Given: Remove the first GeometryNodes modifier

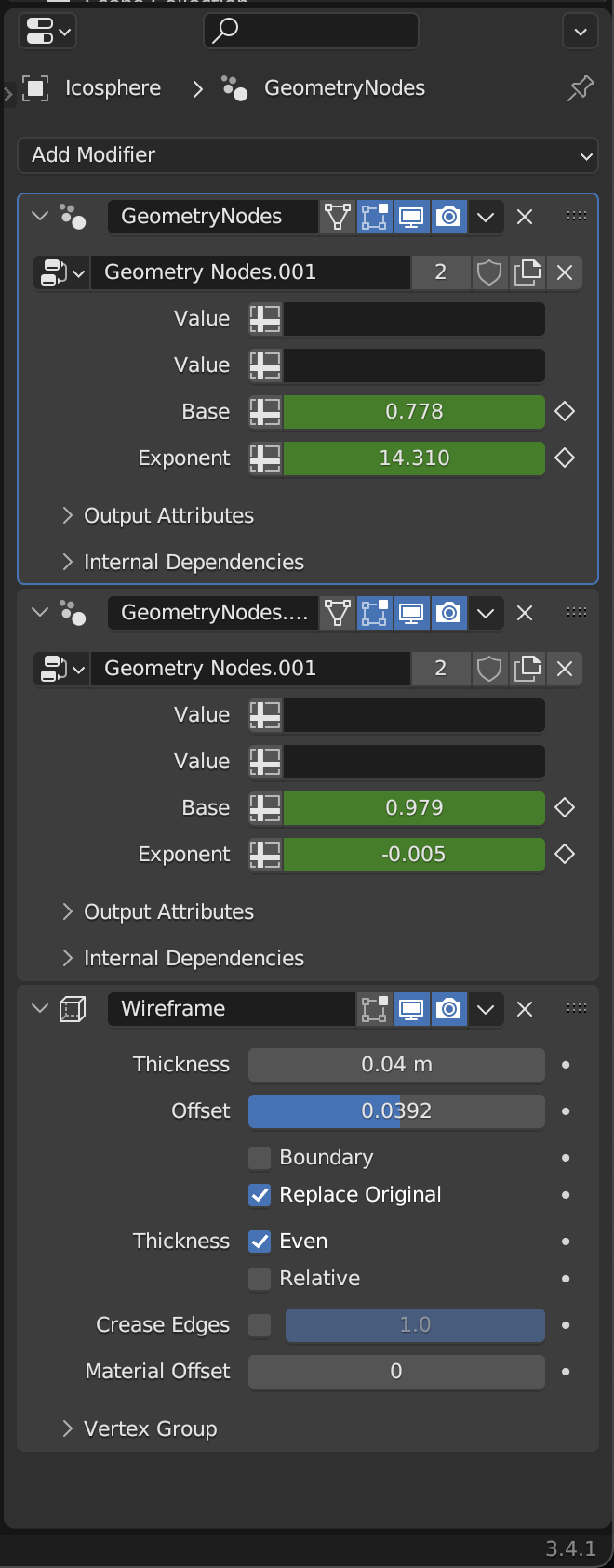Looking at the screenshot, I should pos(525,217).
